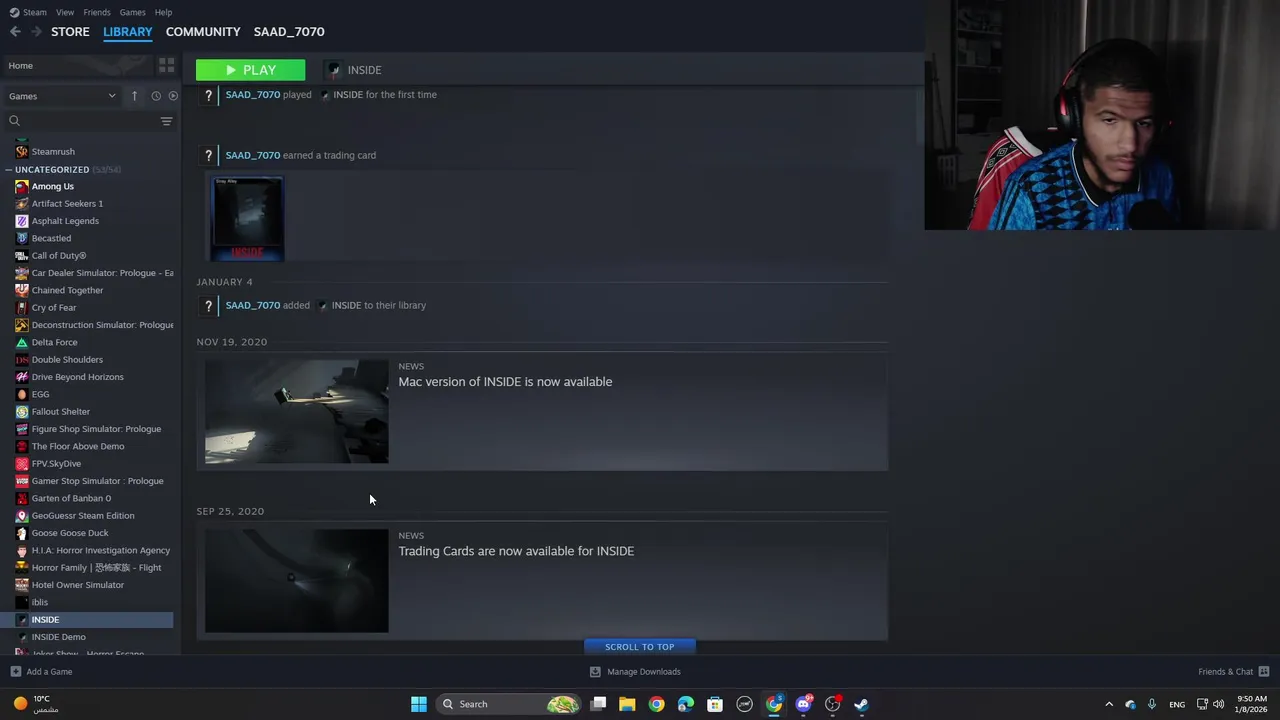
Task: Open Google Chrome from taskbar
Action: click(656, 704)
